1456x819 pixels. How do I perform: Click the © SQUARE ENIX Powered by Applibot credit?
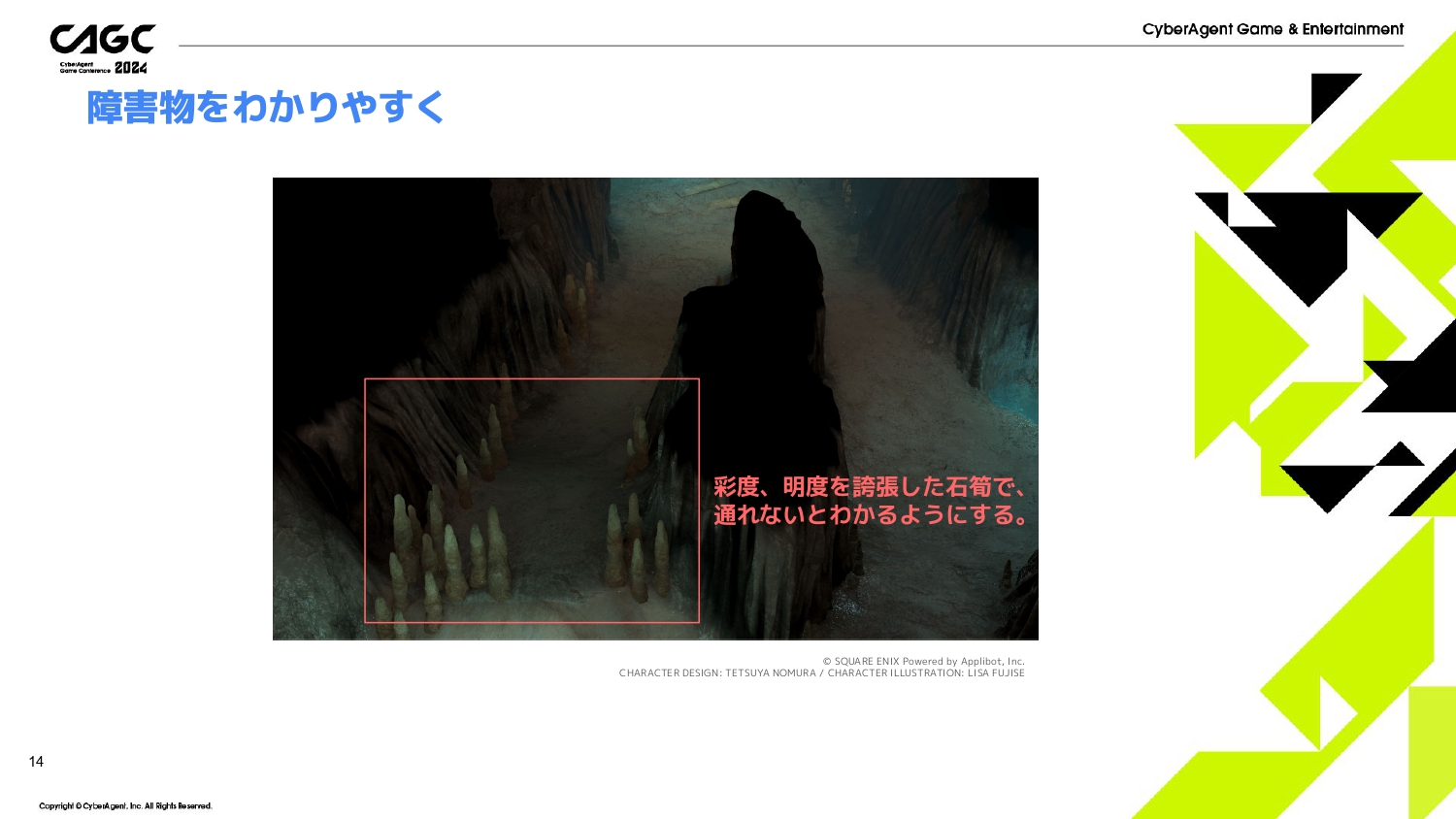[923, 662]
